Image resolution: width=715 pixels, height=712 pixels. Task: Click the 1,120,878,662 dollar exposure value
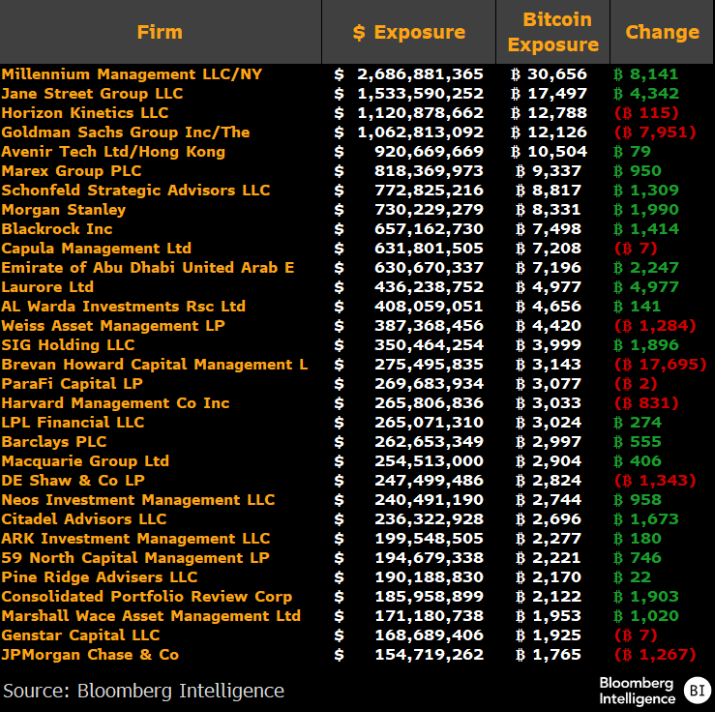pyautogui.click(x=420, y=113)
